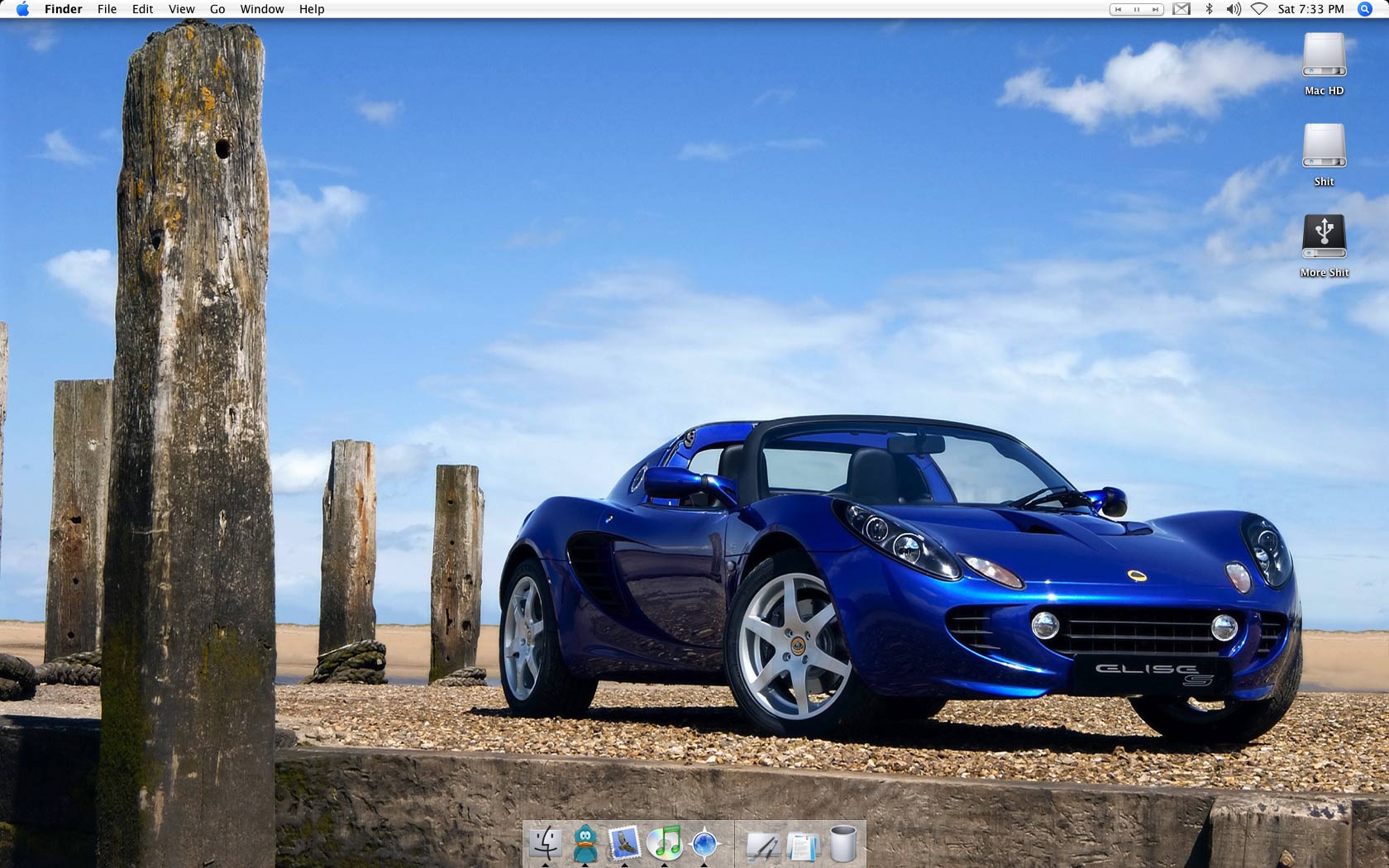Click the Sat 7:33 PM clock

point(1310,9)
